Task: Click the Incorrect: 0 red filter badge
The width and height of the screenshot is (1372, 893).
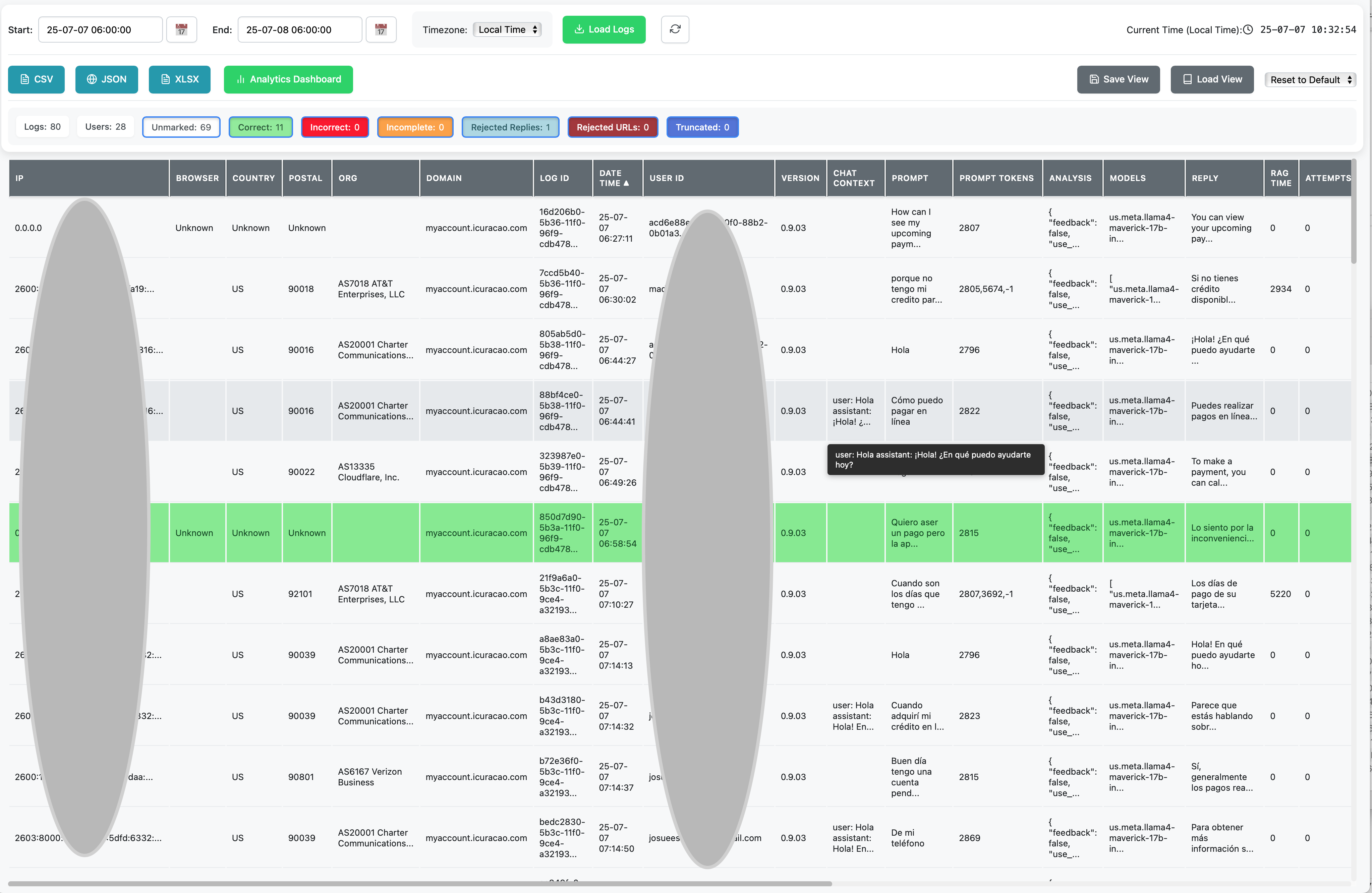Action: [334, 127]
